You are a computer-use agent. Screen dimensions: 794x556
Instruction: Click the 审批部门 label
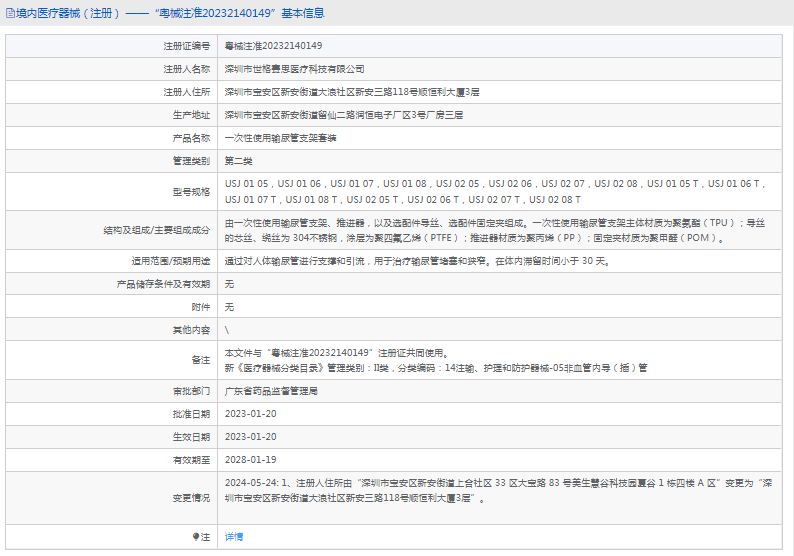click(191, 391)
